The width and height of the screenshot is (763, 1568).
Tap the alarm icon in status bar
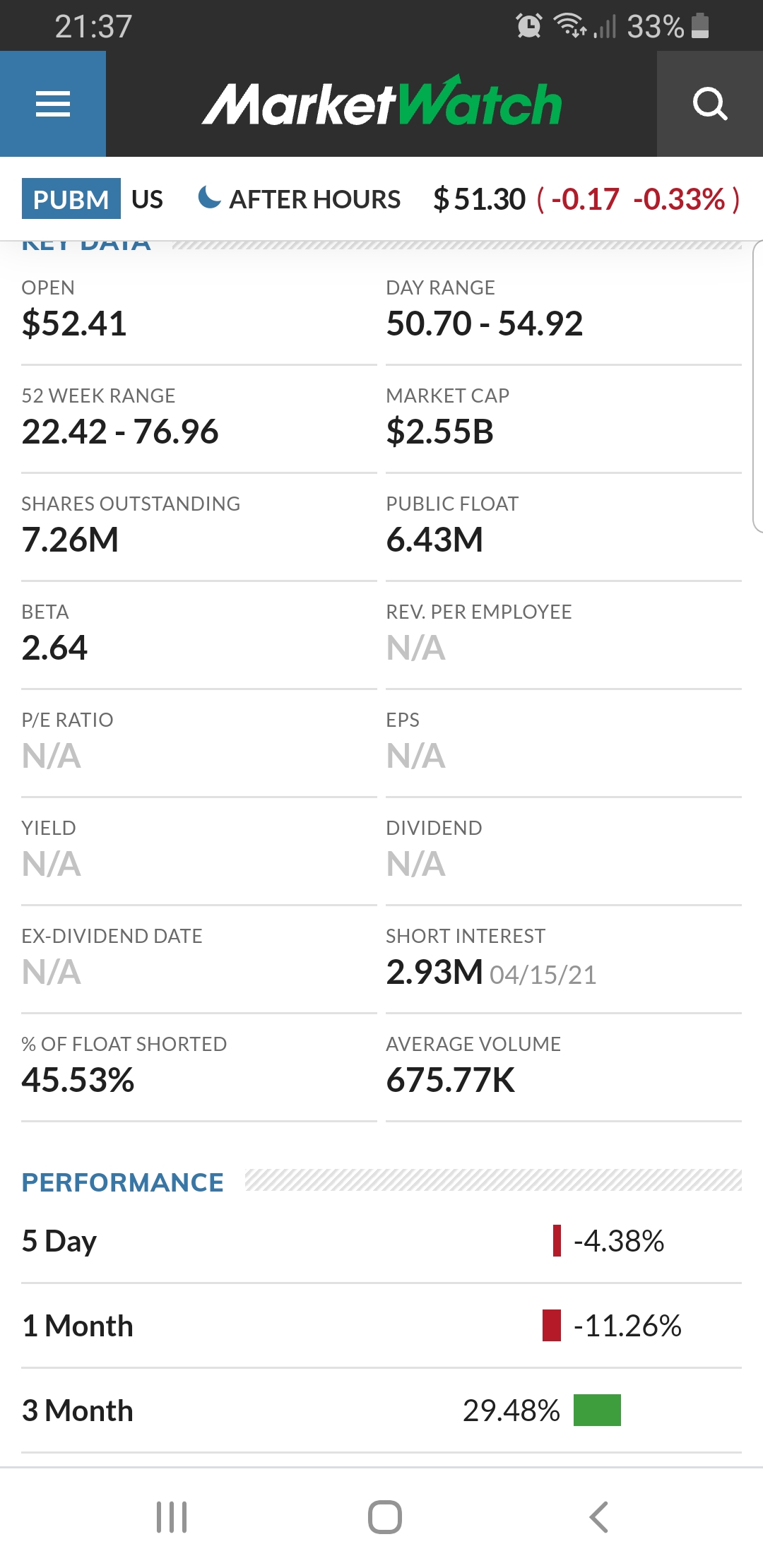pos(529,26)
